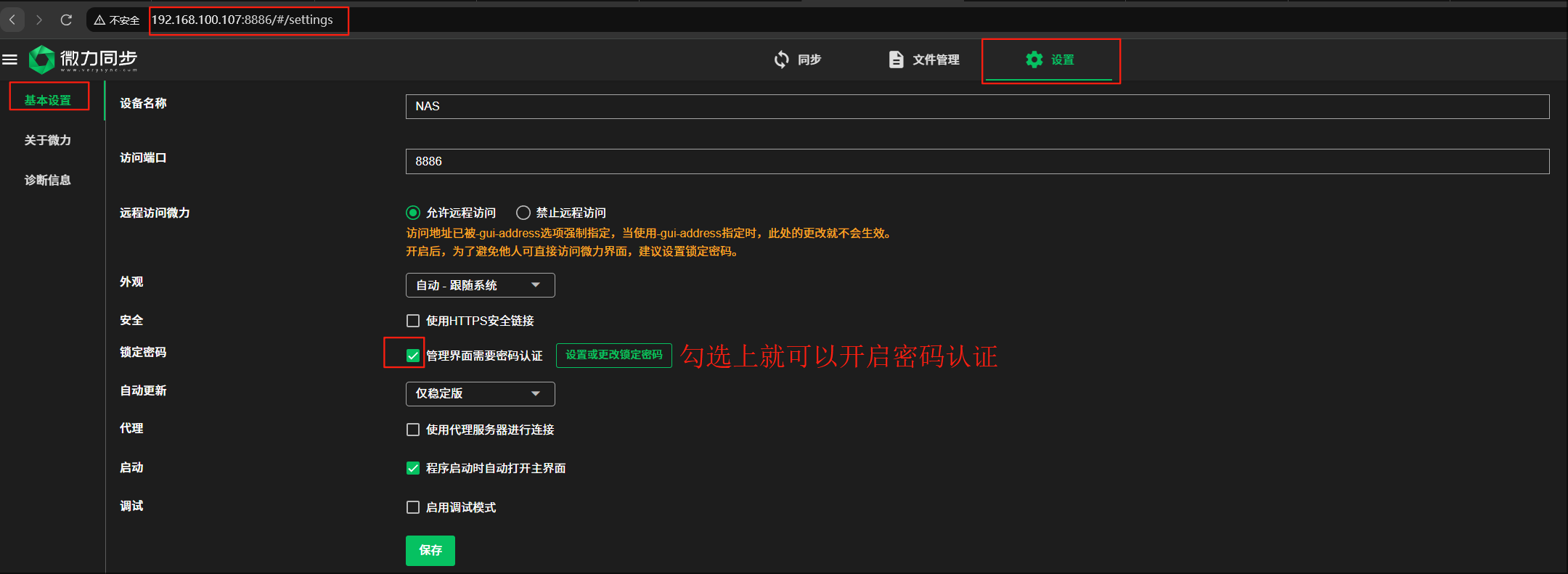The image size is (1568, 574).
Task: Click the 微力同步 logo icon
Action: pyautogui.click(x=41, y=60)
